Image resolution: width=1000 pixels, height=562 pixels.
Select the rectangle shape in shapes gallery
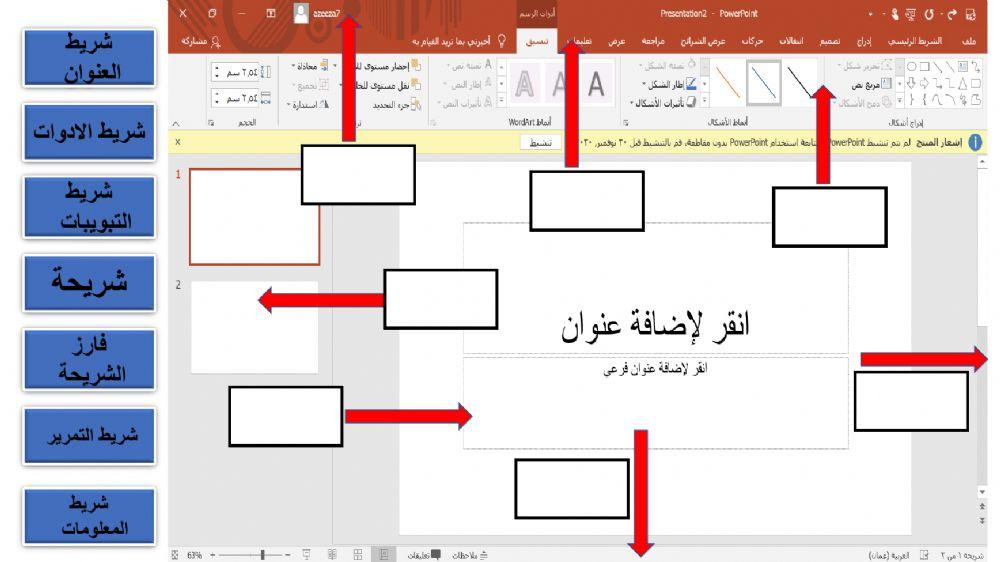[924, 66]
